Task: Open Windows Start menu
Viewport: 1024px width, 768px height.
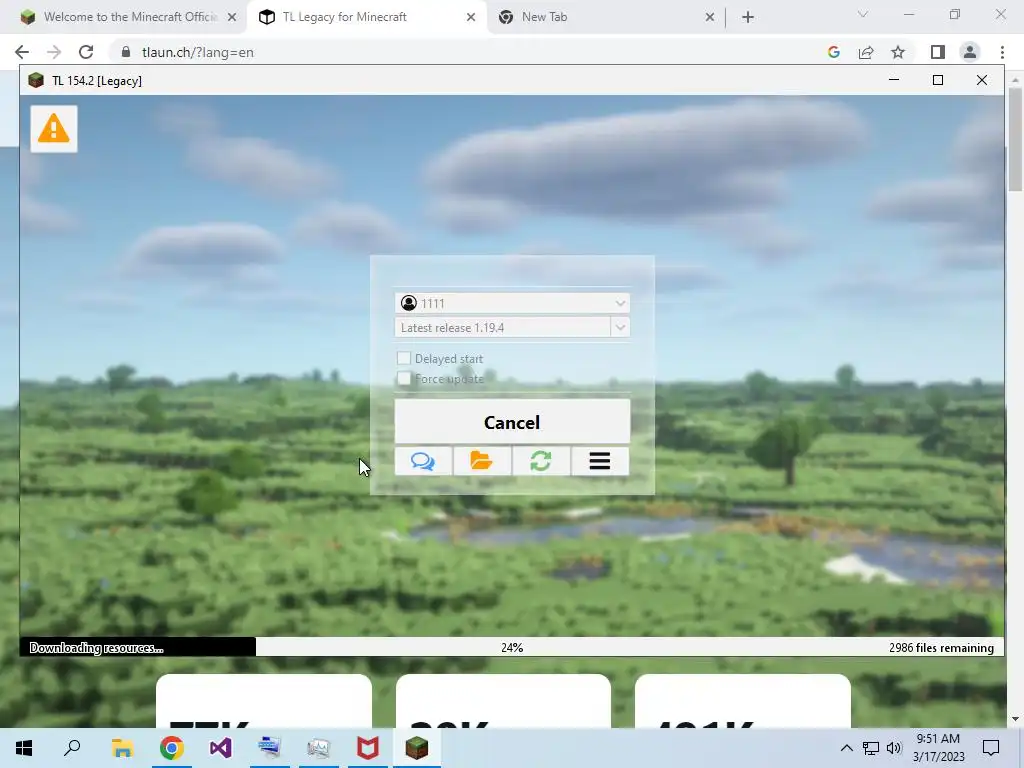Action: point(24,748)
